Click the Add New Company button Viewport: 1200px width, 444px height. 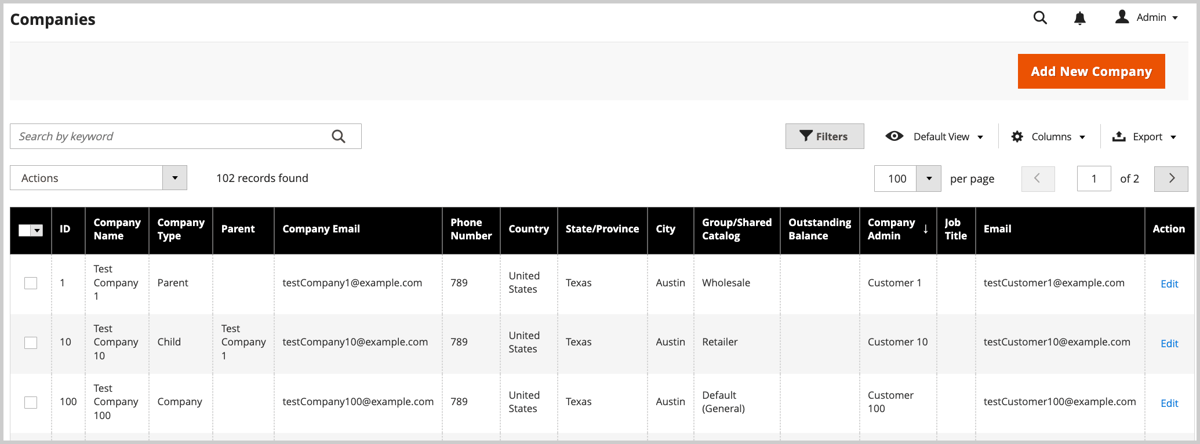tap(1091, 71)
